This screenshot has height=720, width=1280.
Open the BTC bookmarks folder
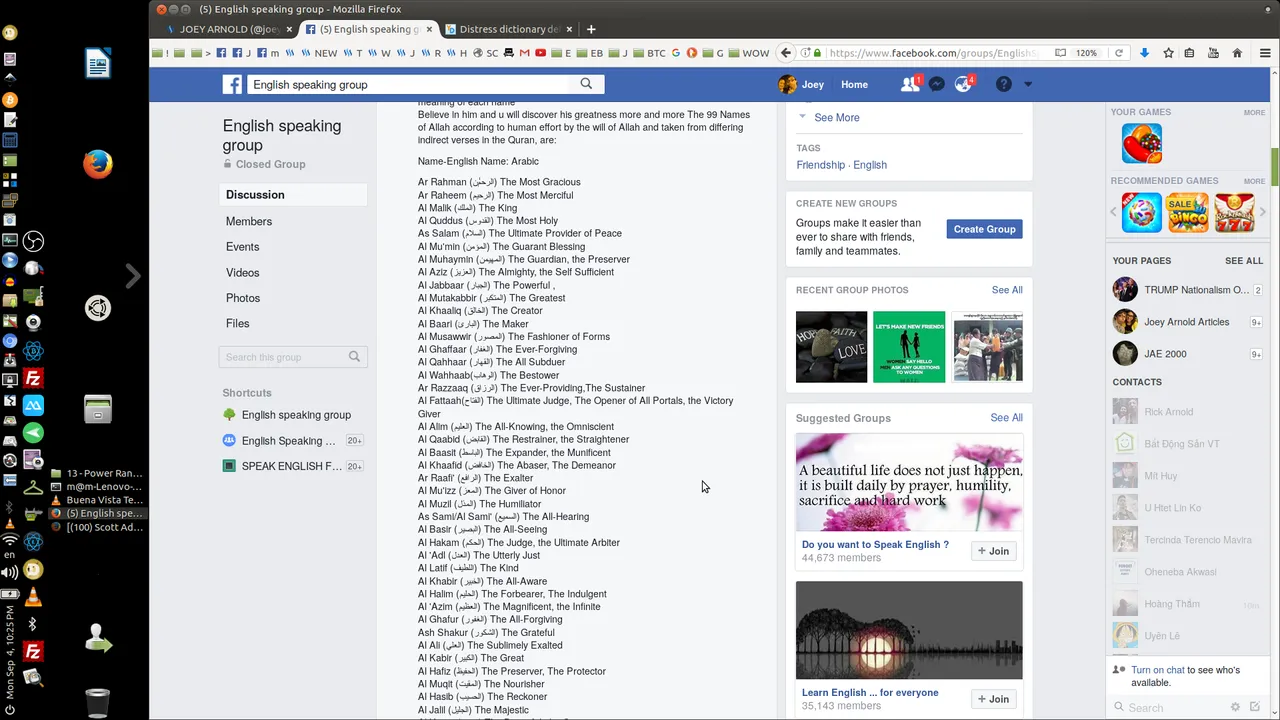coord(650,53)
